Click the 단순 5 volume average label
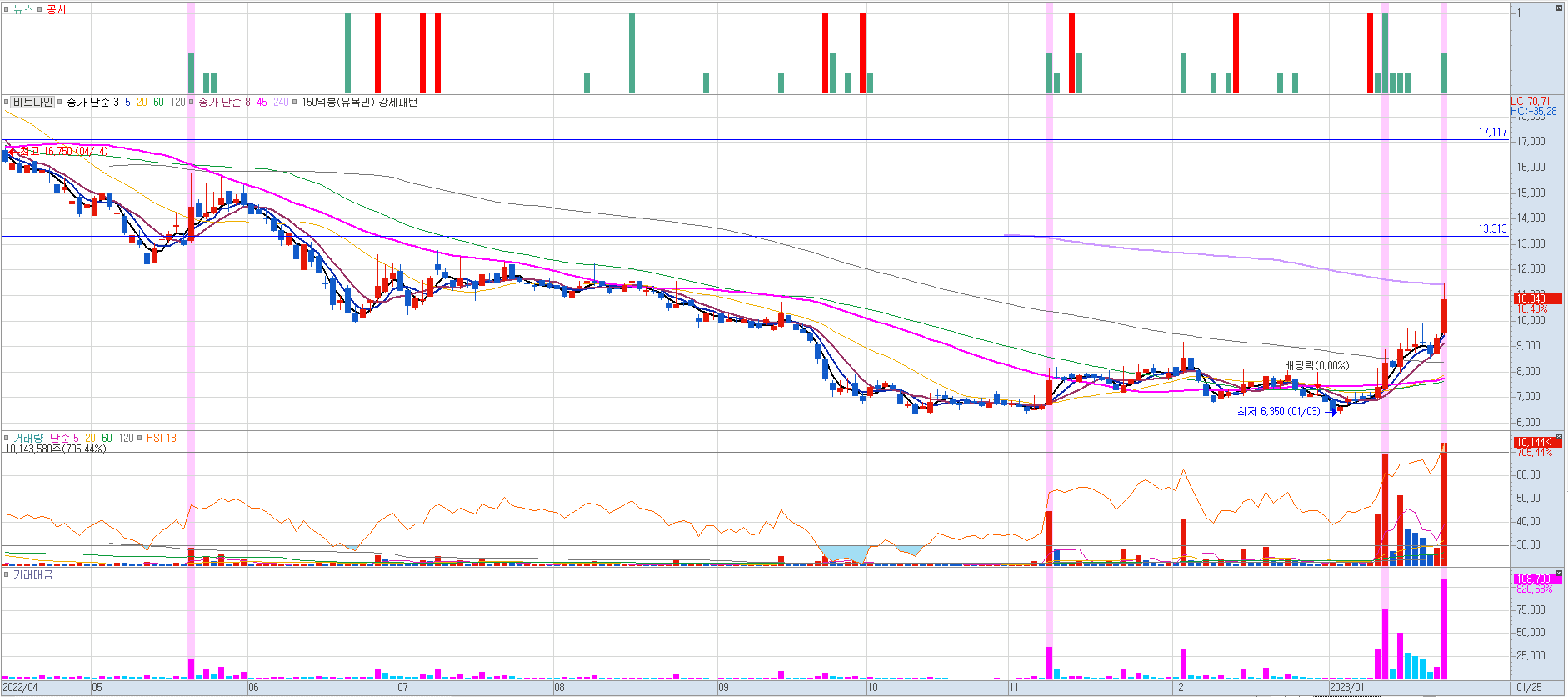The width and height of the screenshot is (1568, 697). pos(64,438)
